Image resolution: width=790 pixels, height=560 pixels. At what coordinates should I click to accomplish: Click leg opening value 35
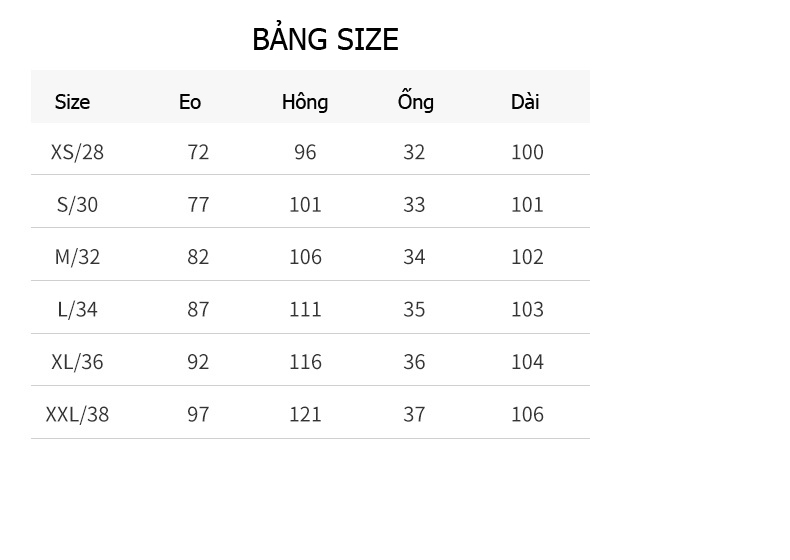click(x=414, y=309)
